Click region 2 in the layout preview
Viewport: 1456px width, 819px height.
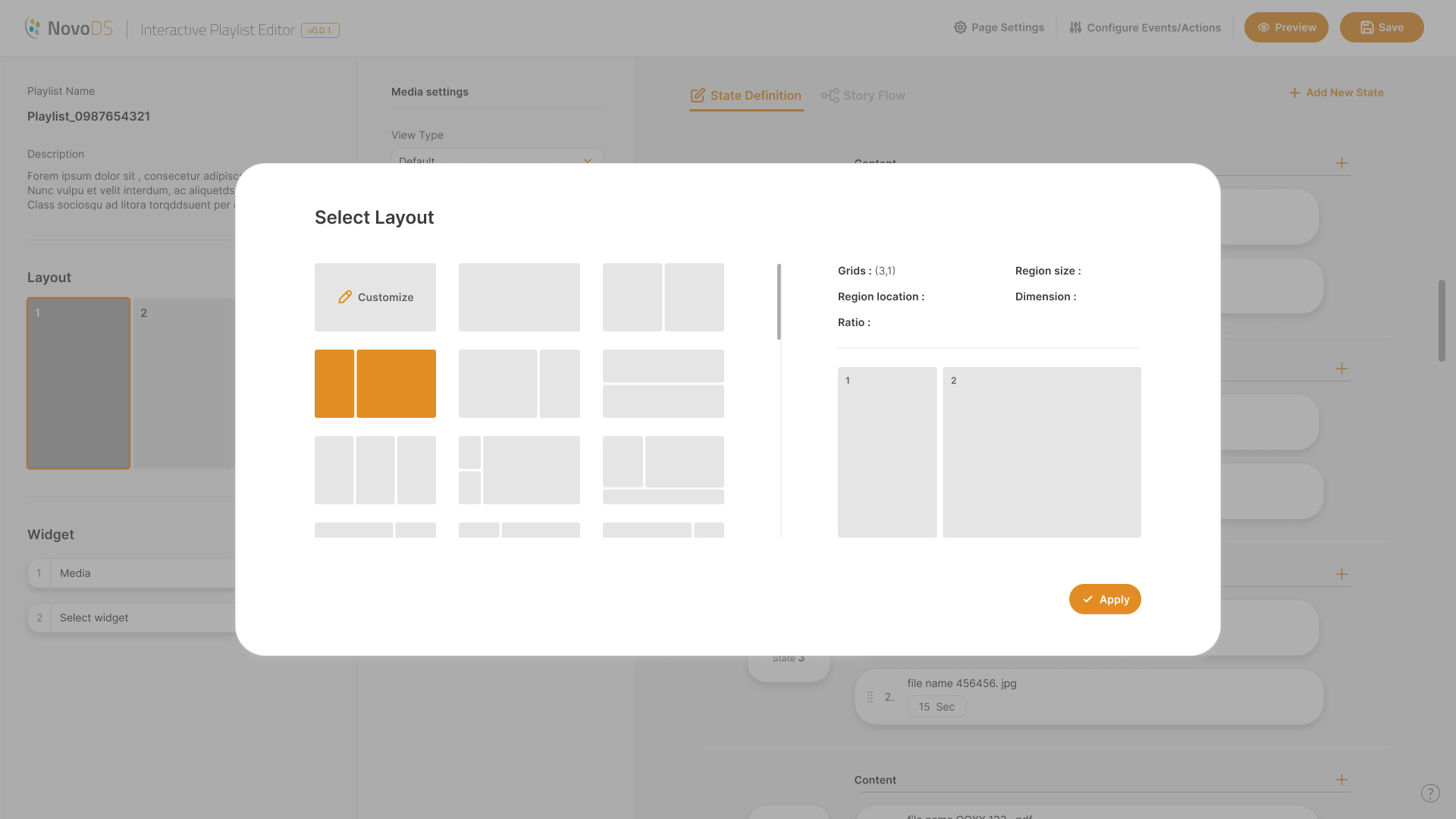(1041, 453)
